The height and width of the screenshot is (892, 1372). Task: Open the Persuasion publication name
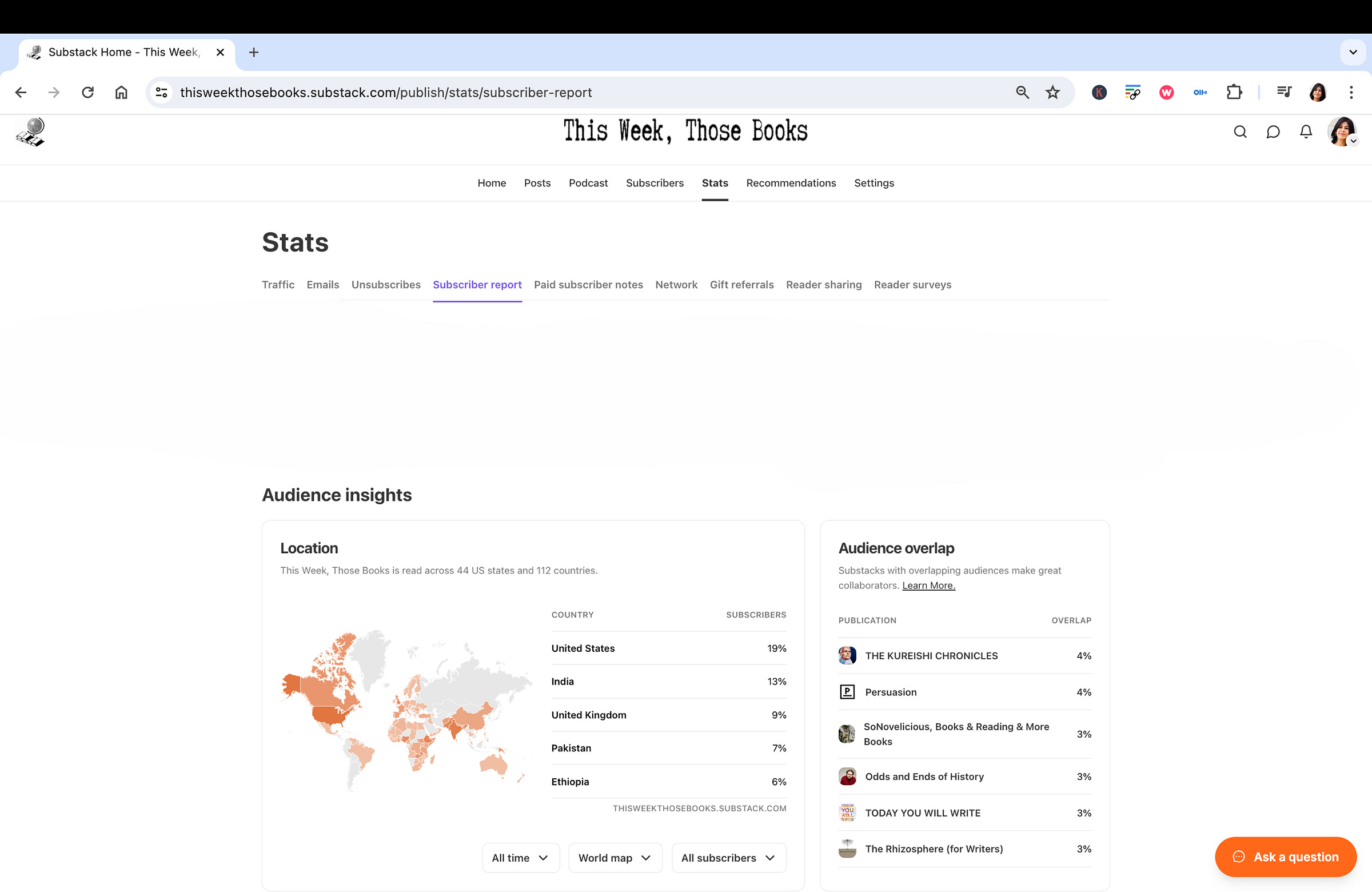point(891,692)
